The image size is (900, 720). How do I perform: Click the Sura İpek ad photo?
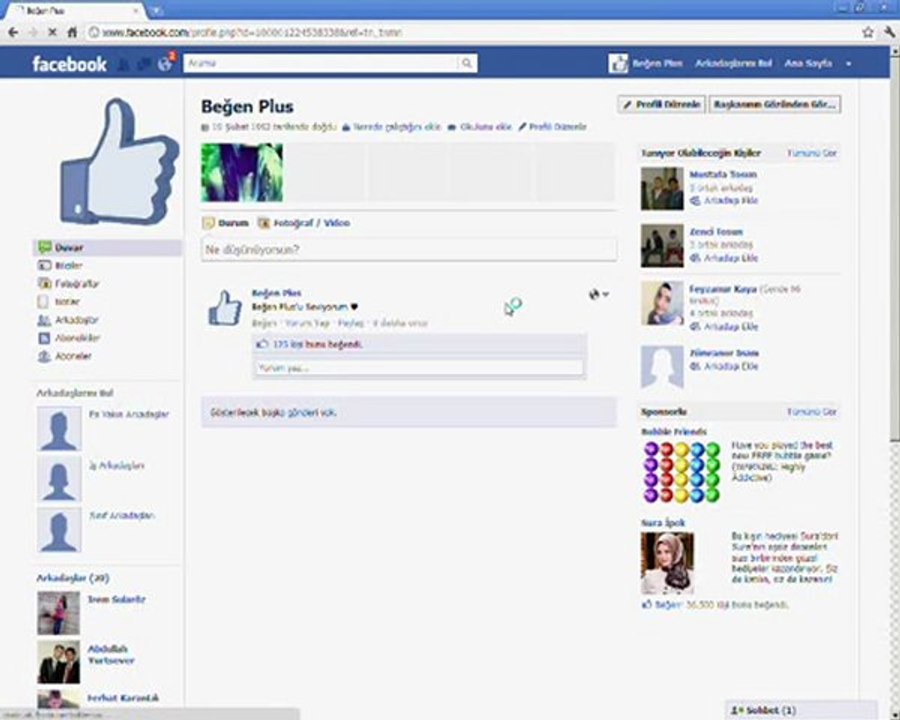[667, 563]
